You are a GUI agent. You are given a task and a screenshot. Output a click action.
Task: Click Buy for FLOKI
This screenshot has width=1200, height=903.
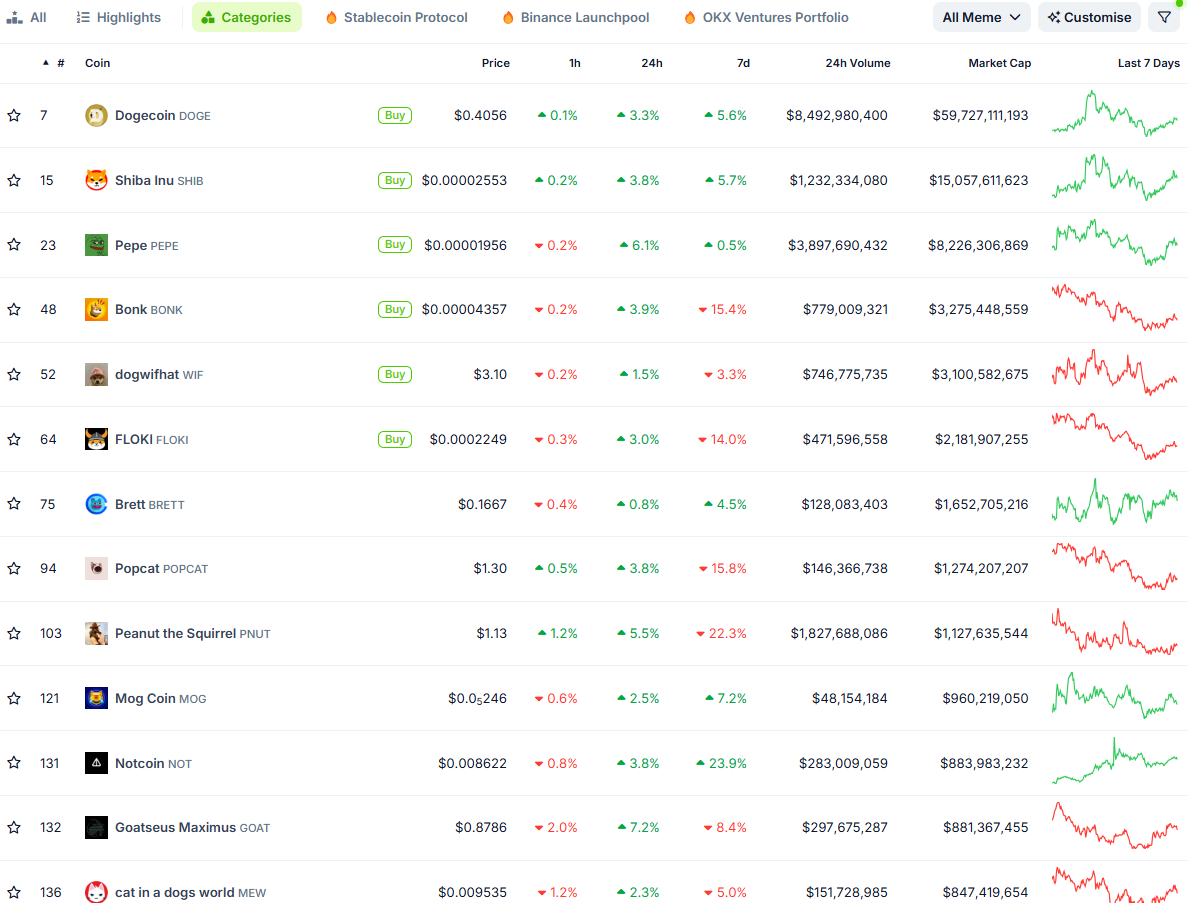pos(395,438)
